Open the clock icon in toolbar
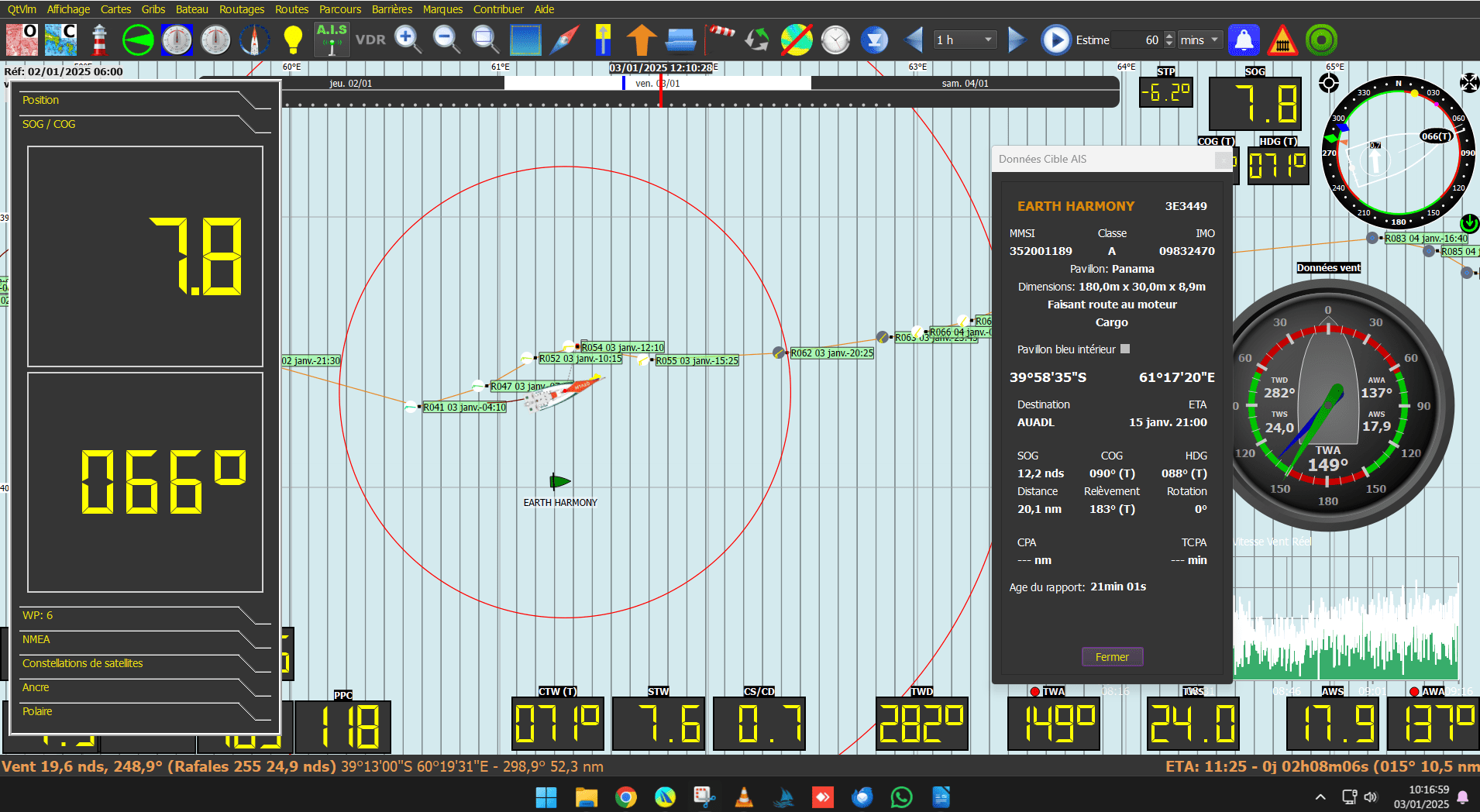Screen dimensions: 1480x812 coord(835,40)
